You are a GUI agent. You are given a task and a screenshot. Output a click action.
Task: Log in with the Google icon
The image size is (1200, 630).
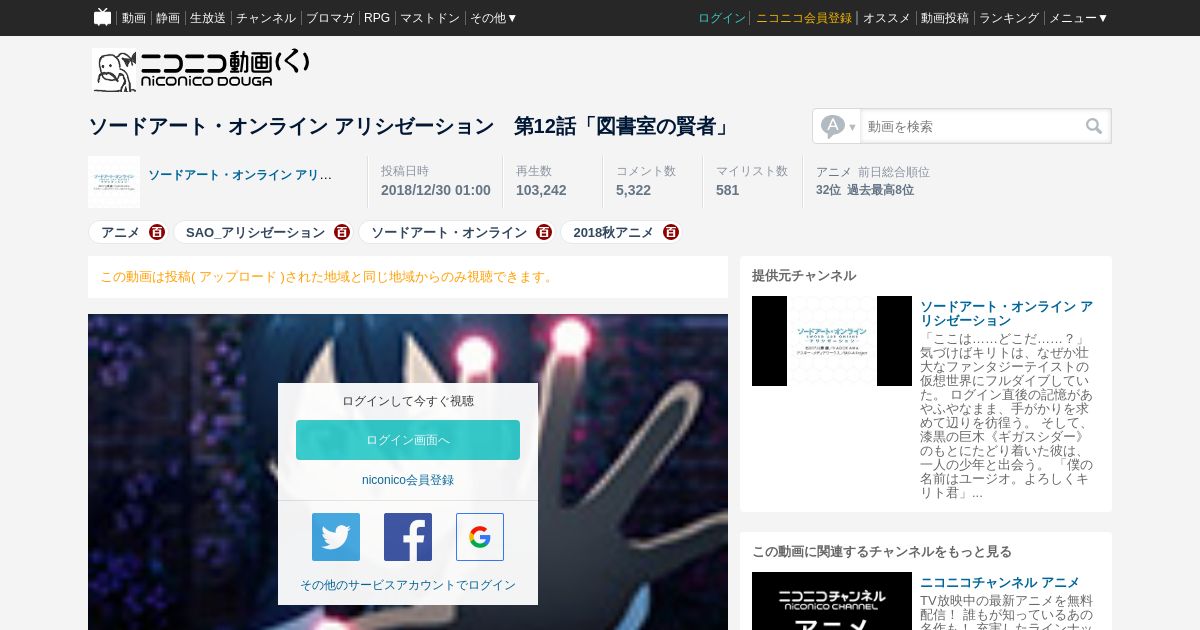coord(480,537)
